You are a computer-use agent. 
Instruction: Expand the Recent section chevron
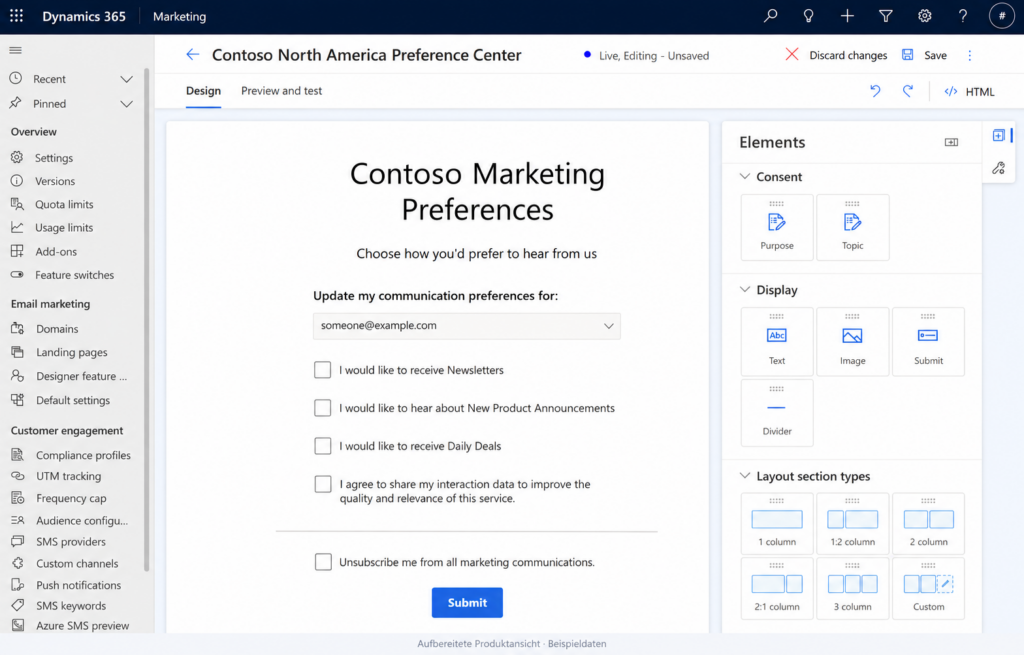[x=126, y=79]
